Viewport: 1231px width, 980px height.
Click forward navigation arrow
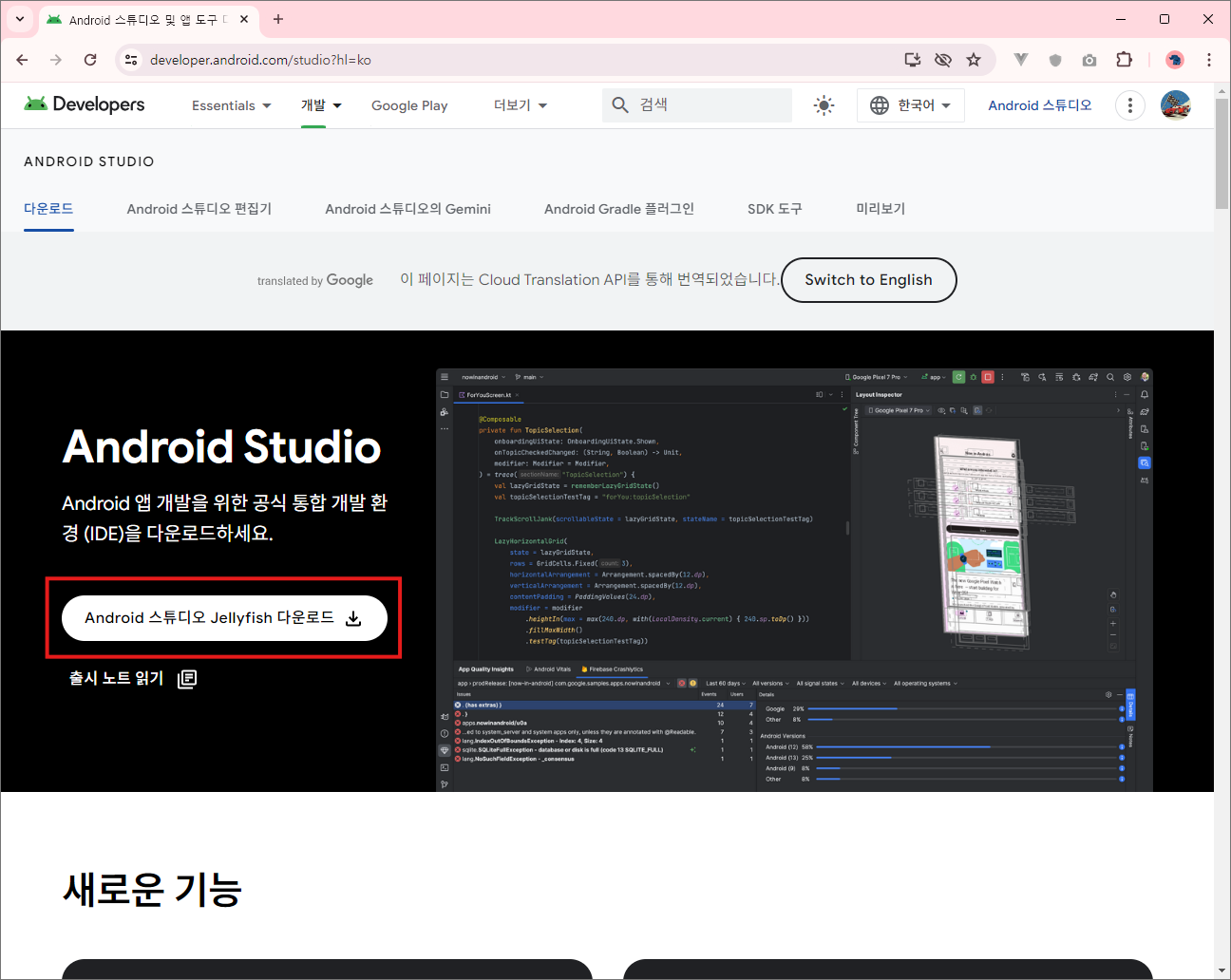pos(56,60)
